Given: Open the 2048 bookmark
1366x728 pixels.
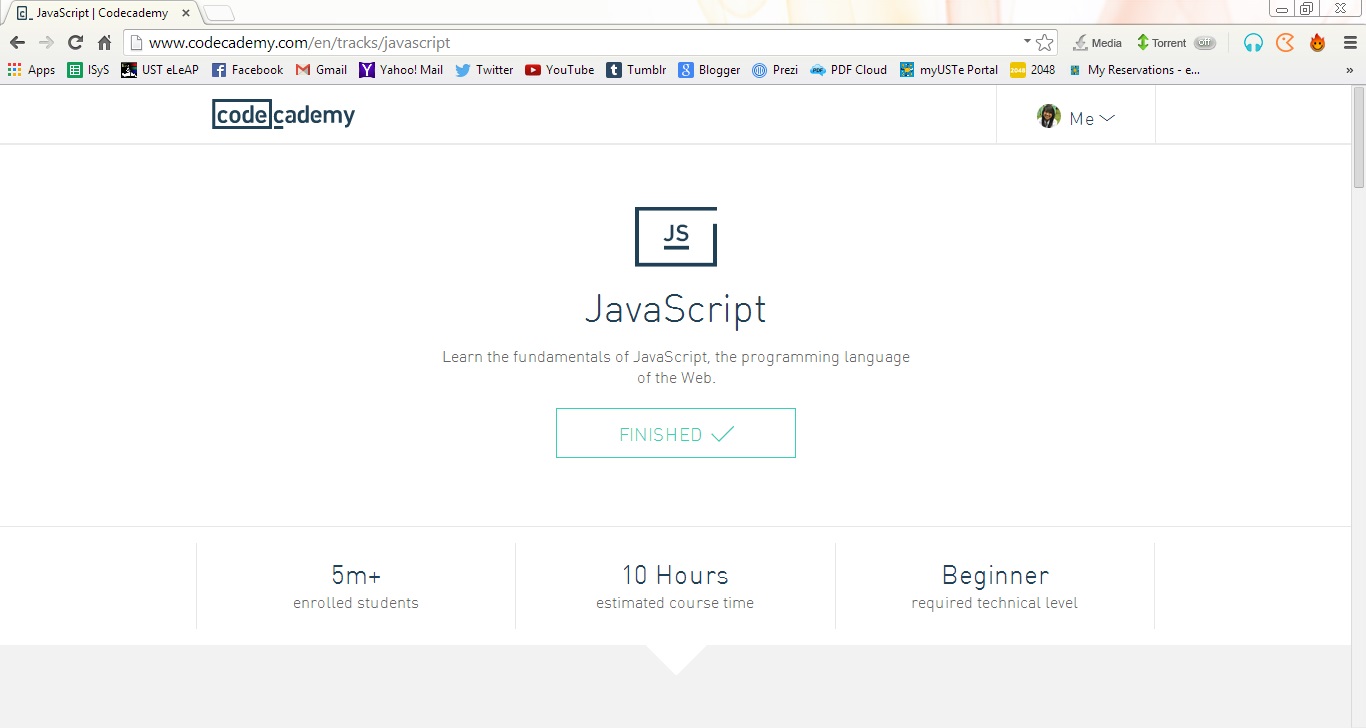Looking at the screenshot, I should click(1033, 70).
